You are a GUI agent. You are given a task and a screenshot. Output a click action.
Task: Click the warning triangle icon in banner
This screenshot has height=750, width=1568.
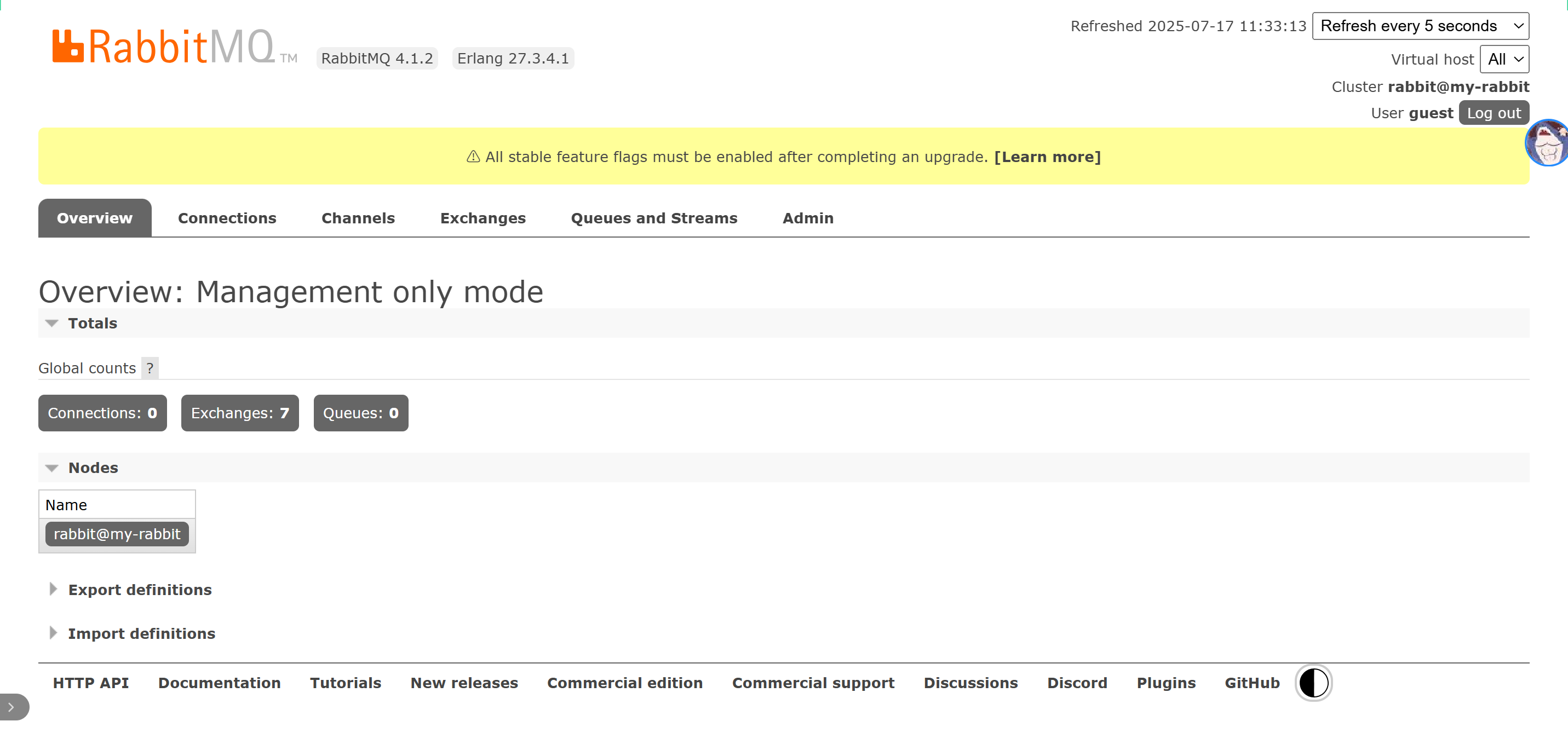tap(473, 157)
